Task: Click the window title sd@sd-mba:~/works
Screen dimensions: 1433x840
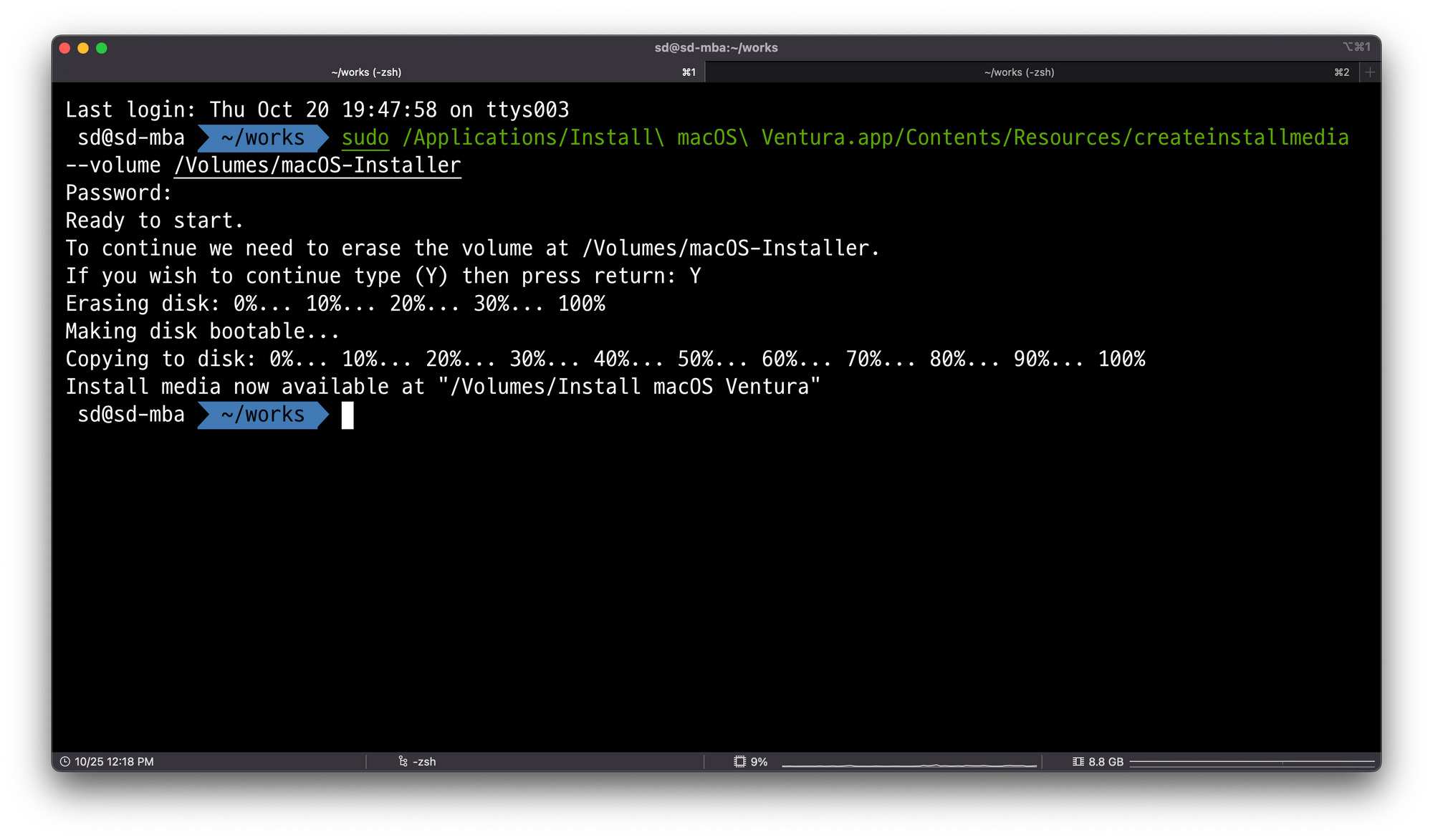Action: point(716,48)
